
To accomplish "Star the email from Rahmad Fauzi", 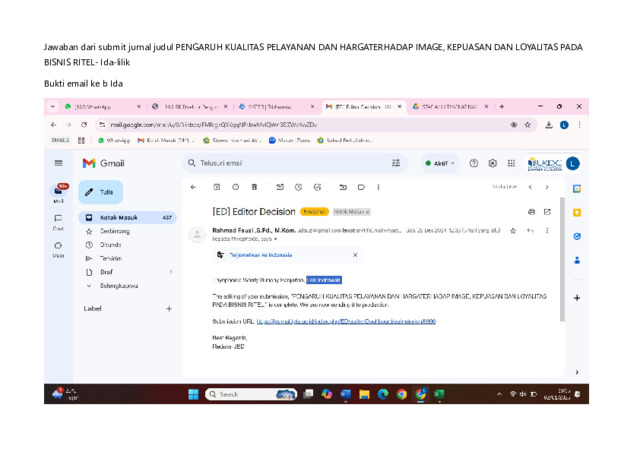I will pos(514,230).
